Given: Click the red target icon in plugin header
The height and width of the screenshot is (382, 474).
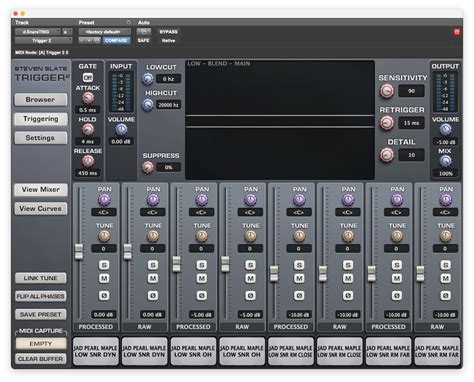Looking at the screenshot, I should 457,32.
